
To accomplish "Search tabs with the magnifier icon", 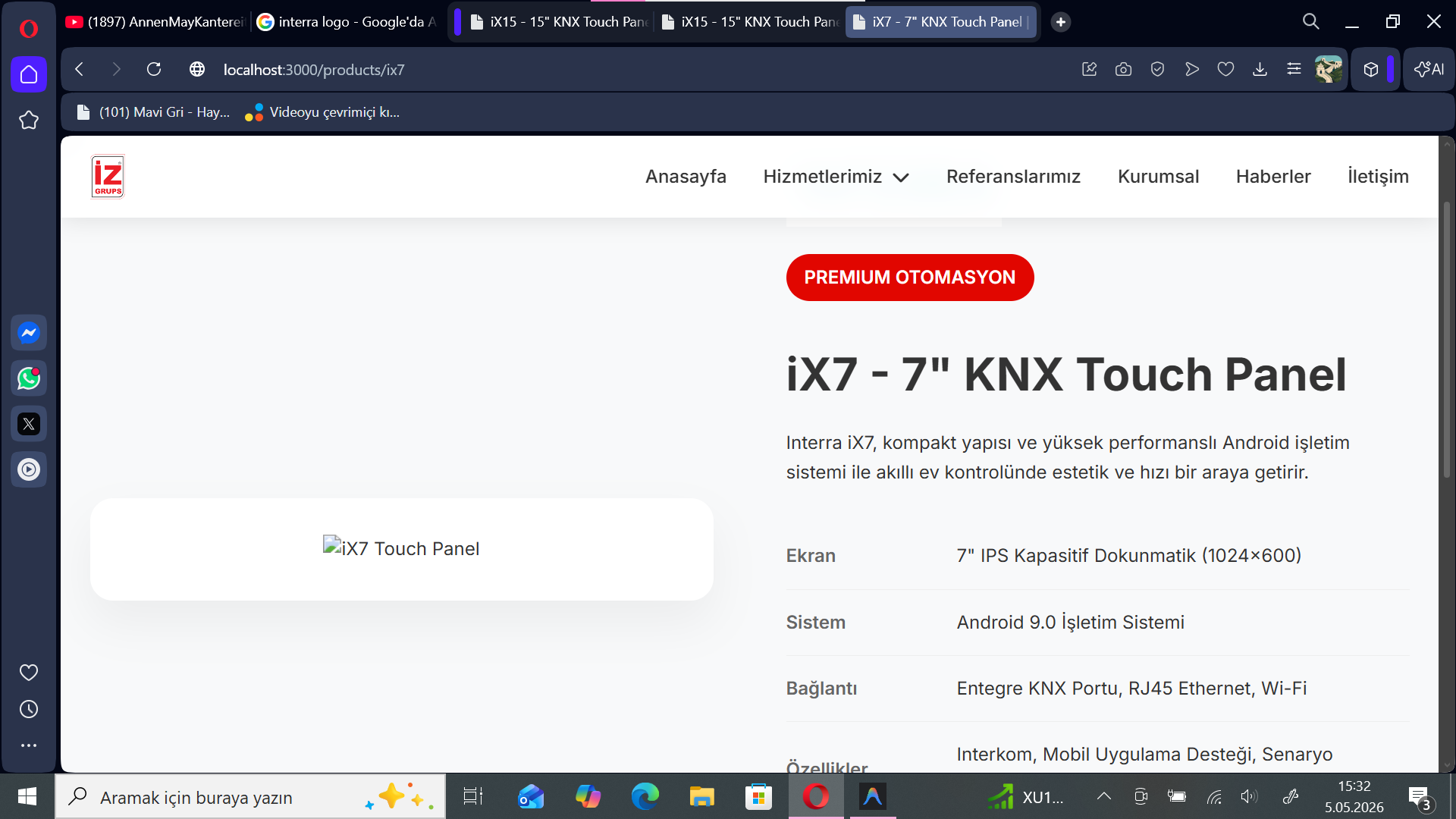I will coord(1311,22).
